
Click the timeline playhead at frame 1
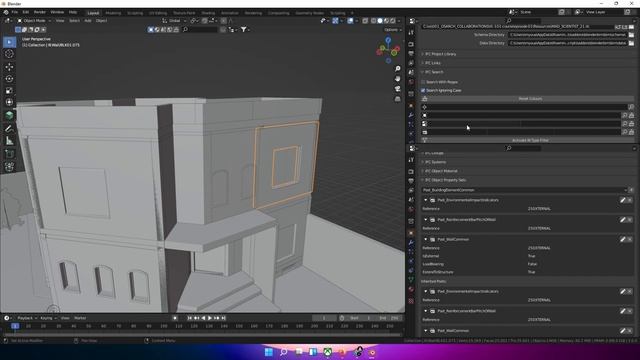point(15,326)
